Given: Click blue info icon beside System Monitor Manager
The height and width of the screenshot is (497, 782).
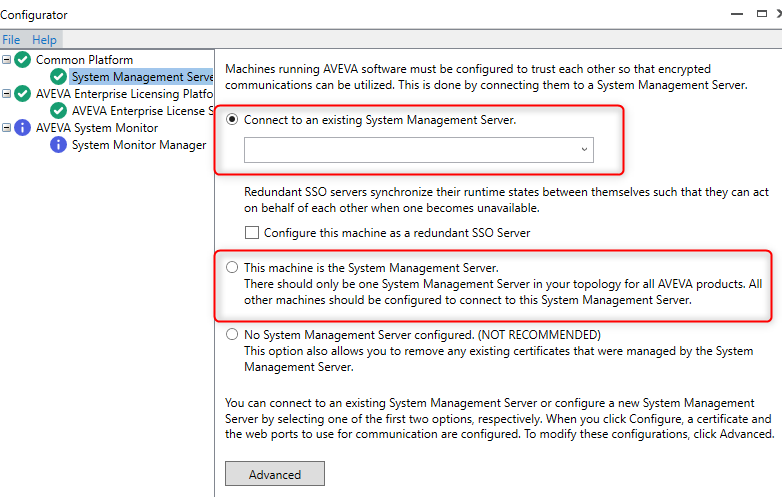Looking at the screenshot, I should pos(58,145).
